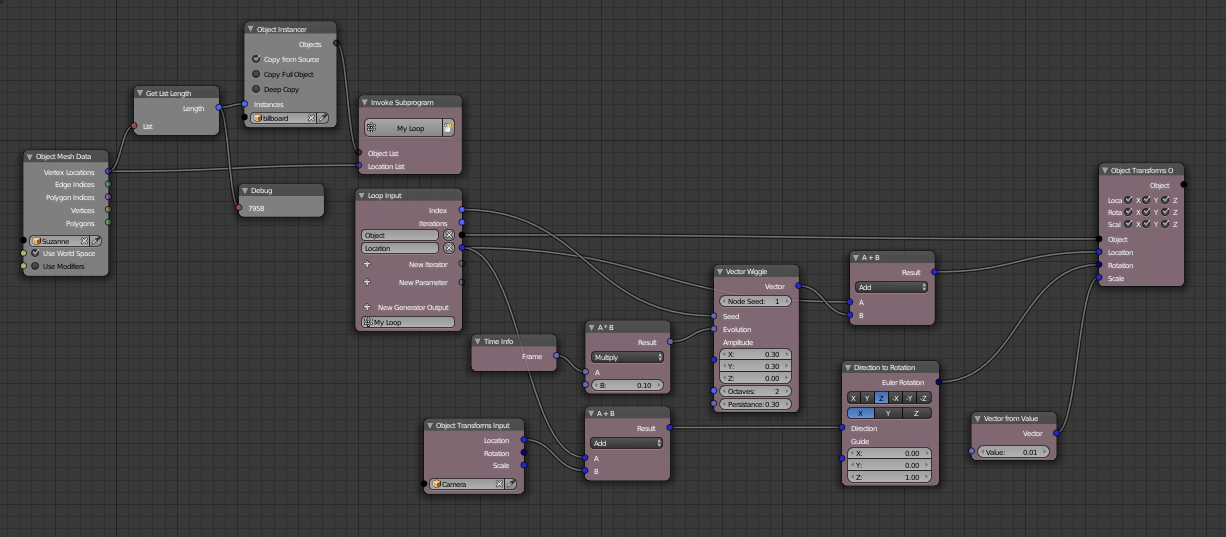Open the Multiply operation dropdown

[627, 357]
